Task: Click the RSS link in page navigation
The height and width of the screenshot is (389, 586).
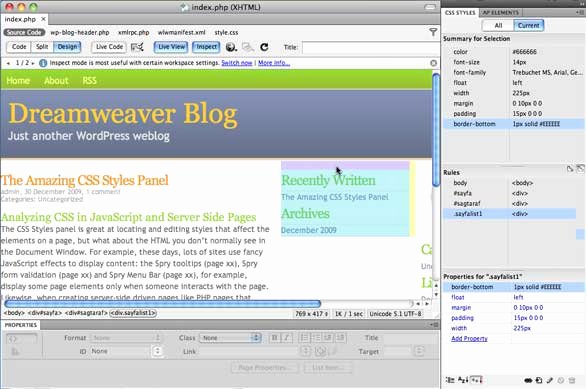Action: pos(89,80)
